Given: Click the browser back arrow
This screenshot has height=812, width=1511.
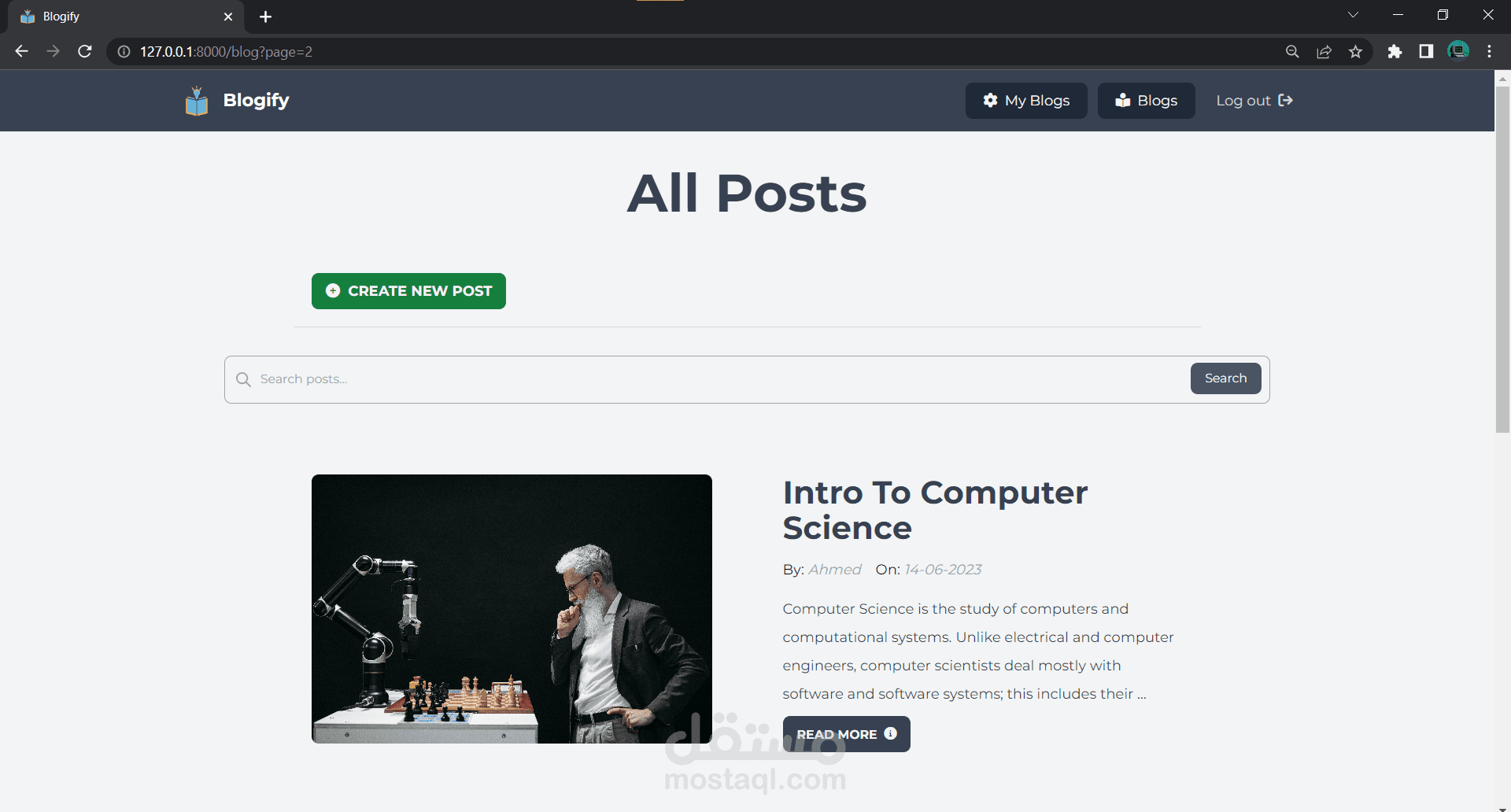Looking at the screenshot, I should click(21, 51).
